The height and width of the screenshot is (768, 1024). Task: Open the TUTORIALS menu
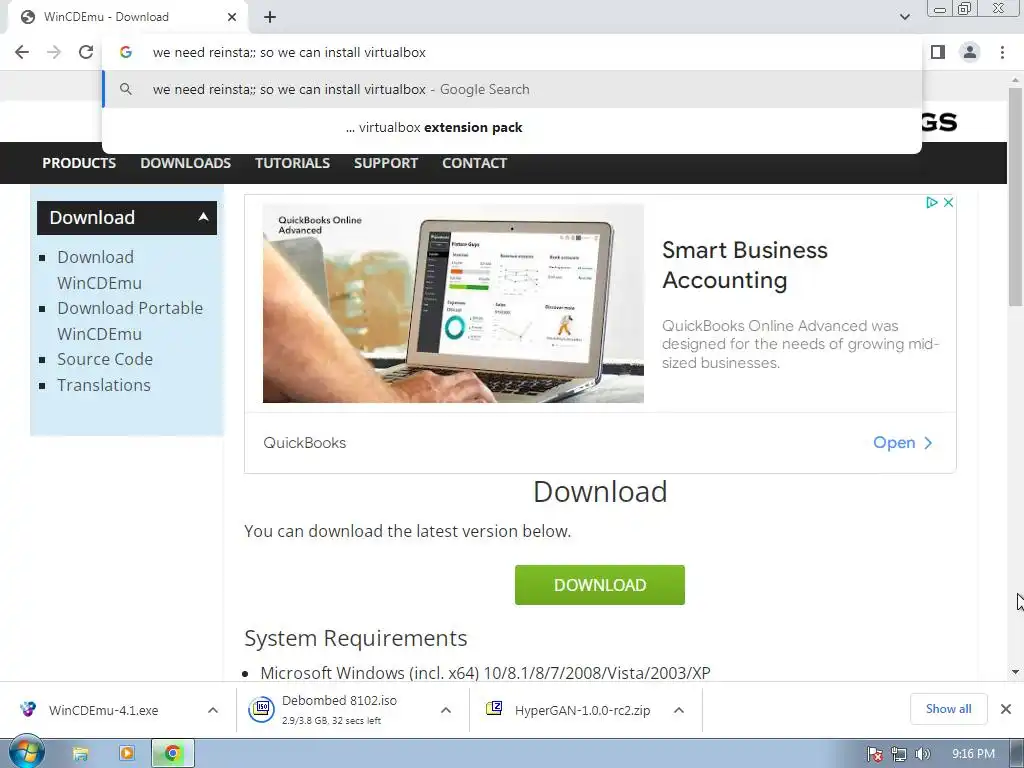tap(292, 163)
